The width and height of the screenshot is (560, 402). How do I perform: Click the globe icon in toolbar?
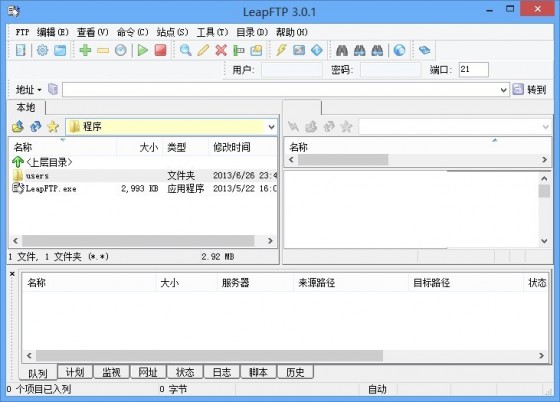[x=399, y=50]
